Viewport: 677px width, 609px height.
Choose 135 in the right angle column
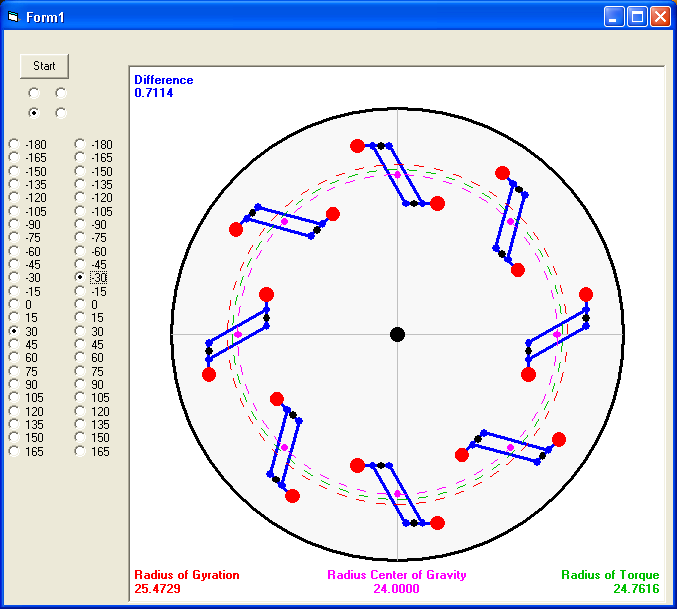click(x=92, y=425)
